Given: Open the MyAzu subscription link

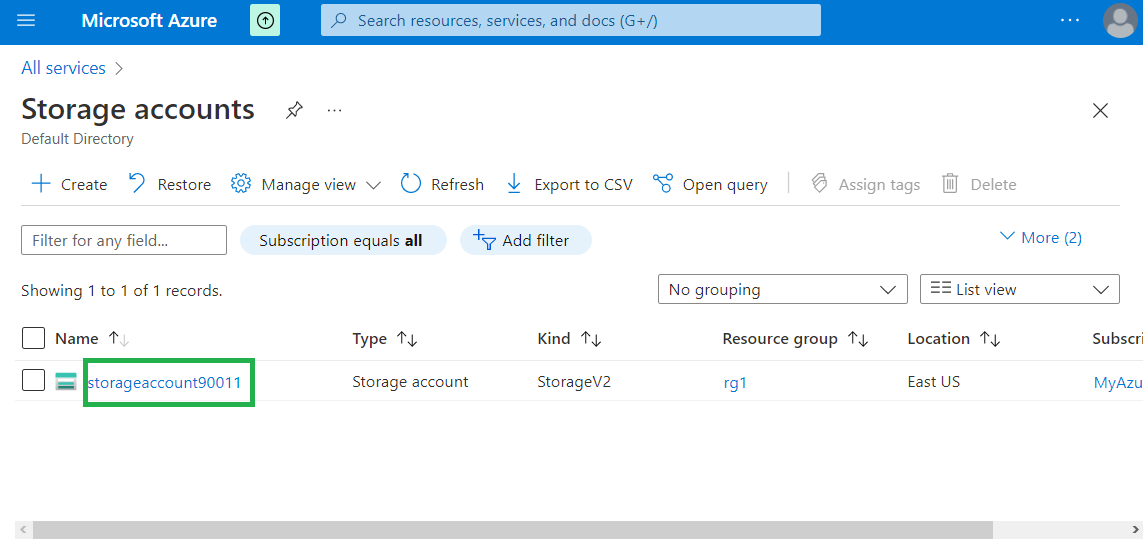Looking at the screenshot, I should (x=1117, y=382).
